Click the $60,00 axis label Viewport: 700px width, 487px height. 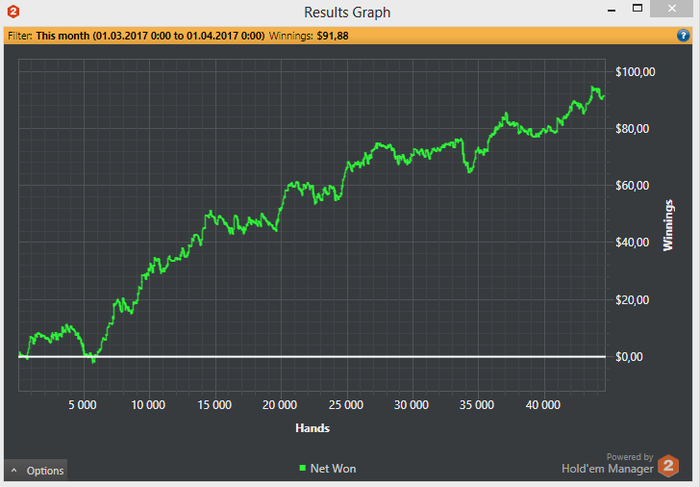pos(632,186)
